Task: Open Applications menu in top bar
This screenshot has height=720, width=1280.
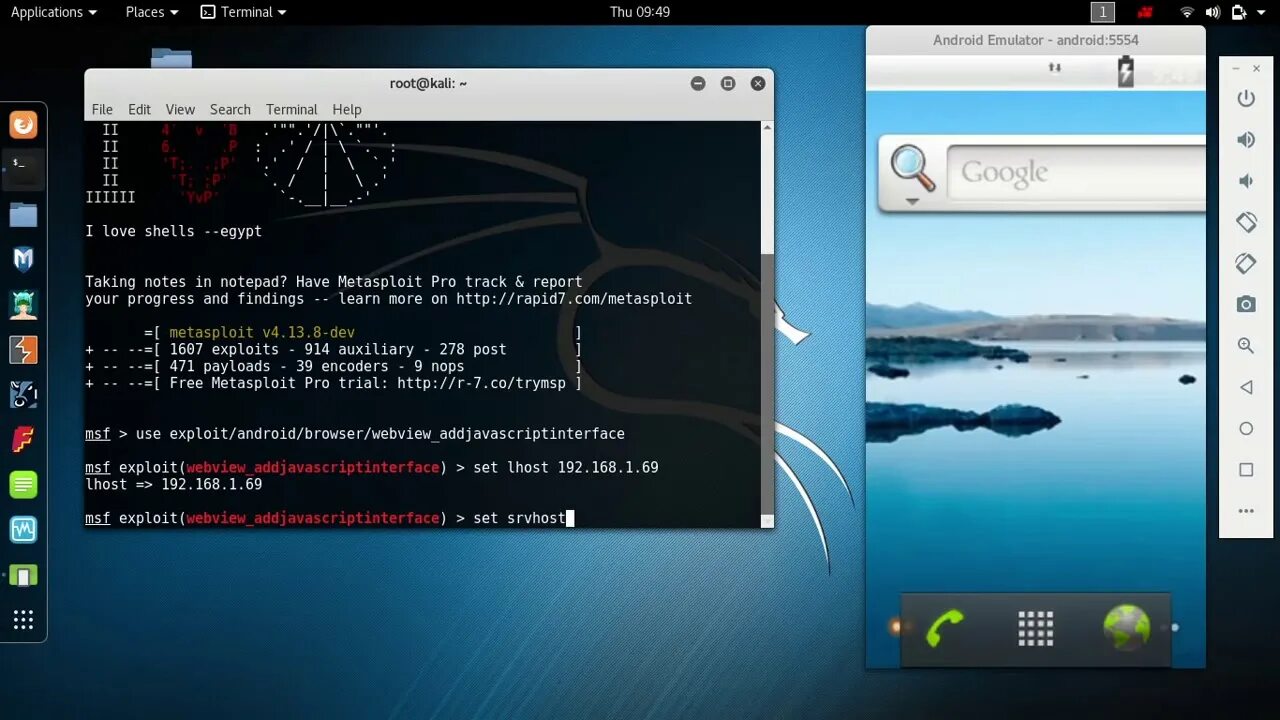Action: click(54, 12)
